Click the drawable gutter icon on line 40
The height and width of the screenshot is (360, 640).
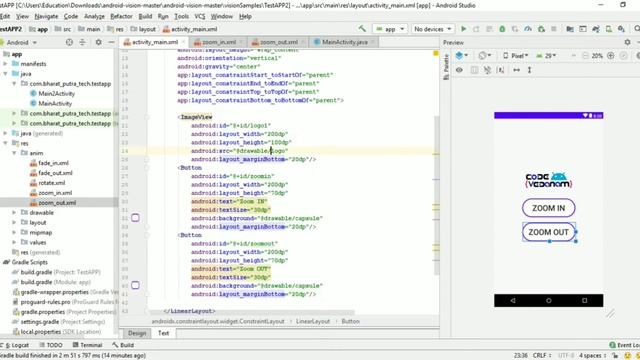(135, 285)
